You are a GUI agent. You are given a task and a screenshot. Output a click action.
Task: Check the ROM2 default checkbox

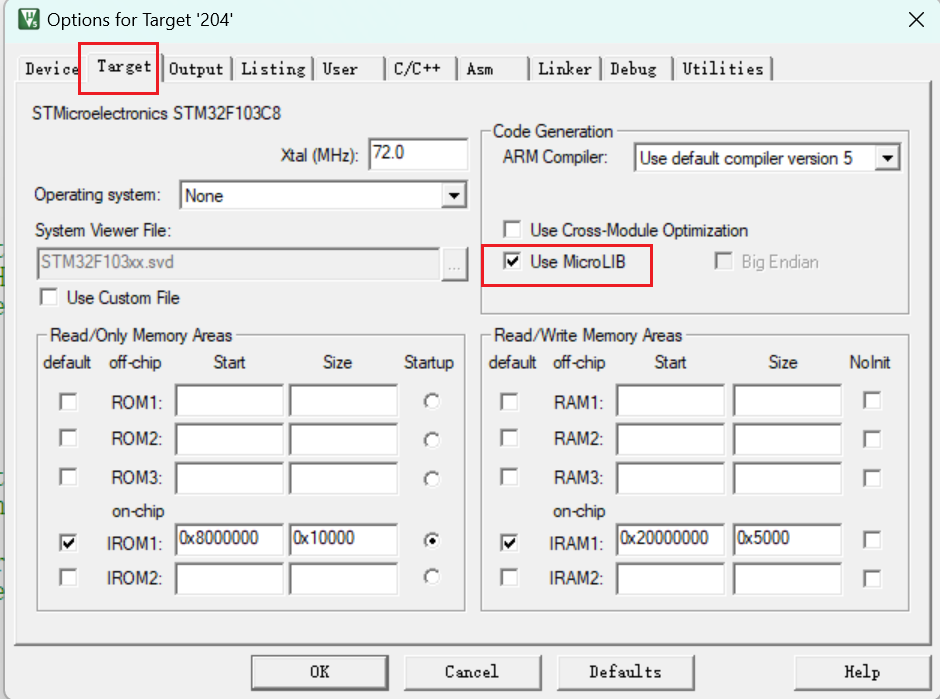pyautogui.click(x=68, y=438)
